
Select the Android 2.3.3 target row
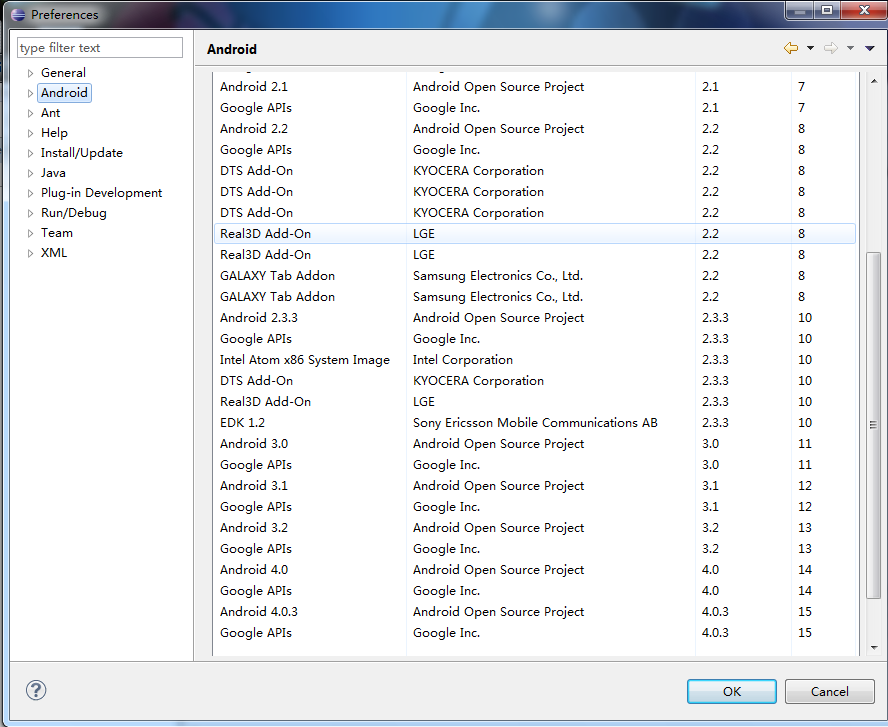[x=535, y=318]
